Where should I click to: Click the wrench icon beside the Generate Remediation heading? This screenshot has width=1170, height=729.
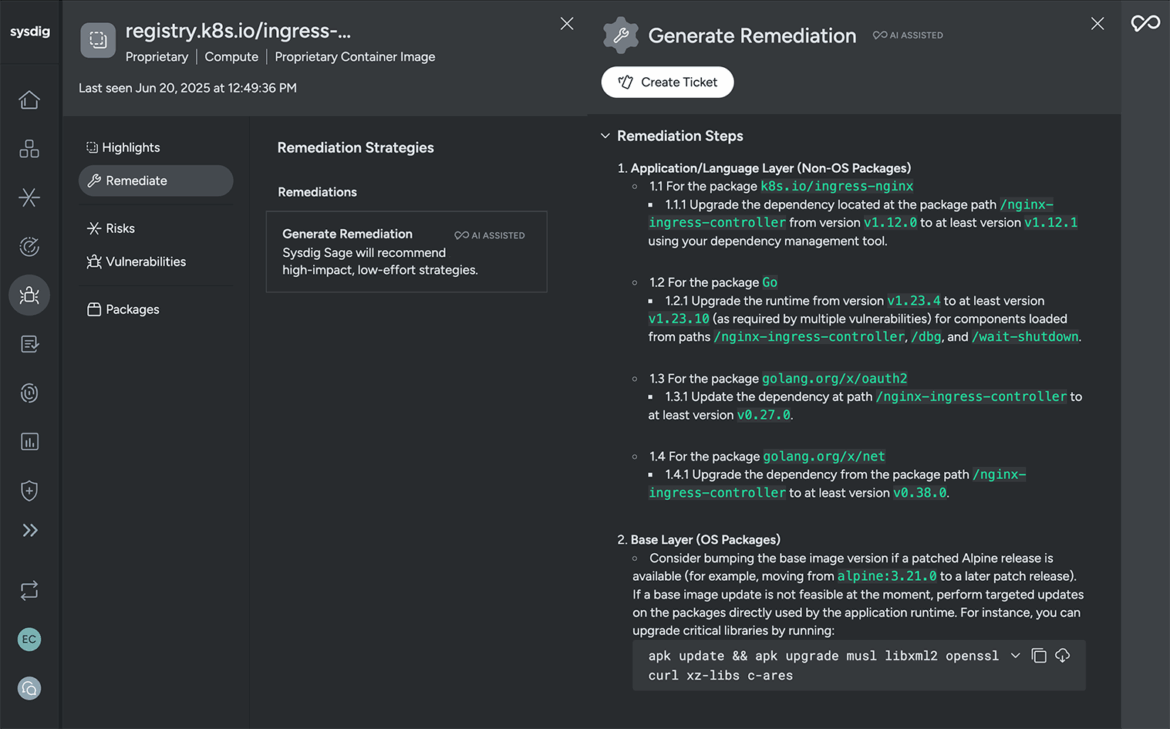[x=621, y=35]
